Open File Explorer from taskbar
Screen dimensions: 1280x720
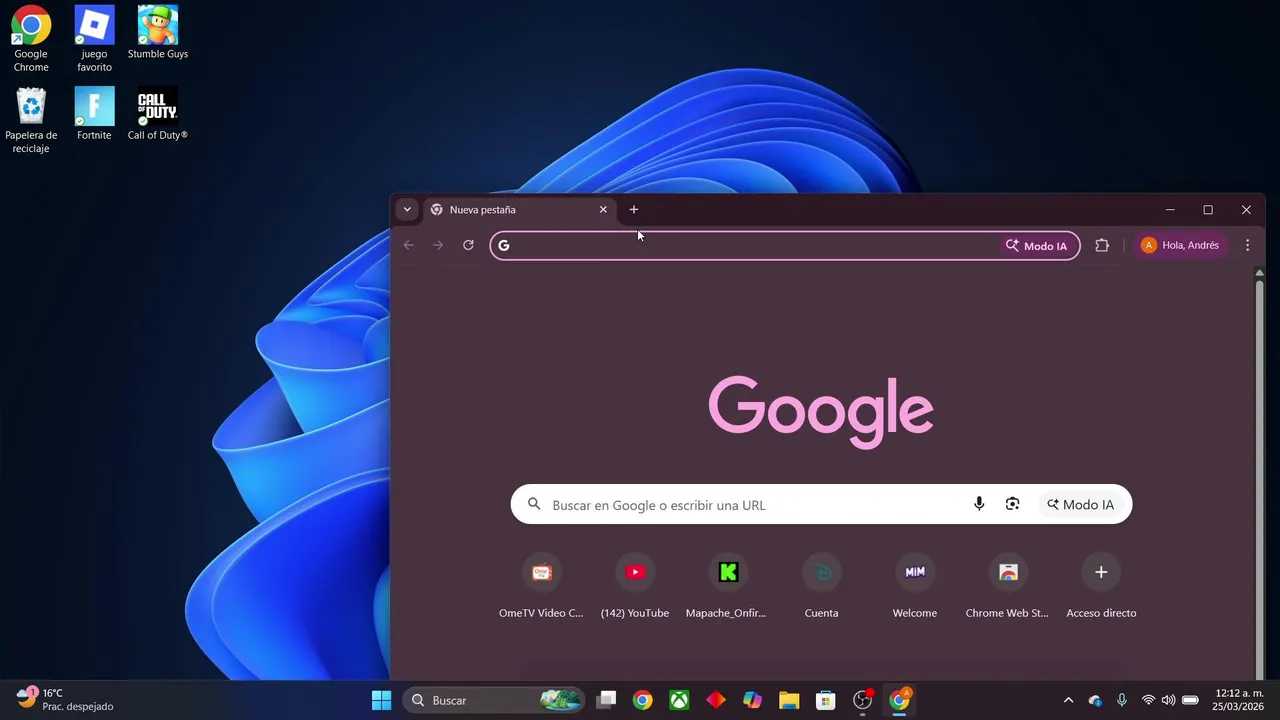(x=789, y=700)
